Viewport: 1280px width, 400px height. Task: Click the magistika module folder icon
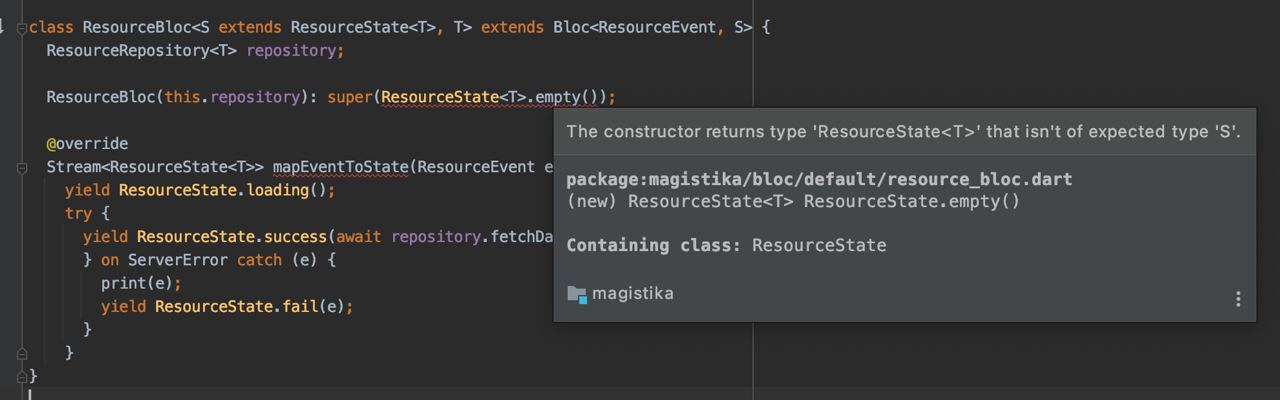[x=576, y=294]
